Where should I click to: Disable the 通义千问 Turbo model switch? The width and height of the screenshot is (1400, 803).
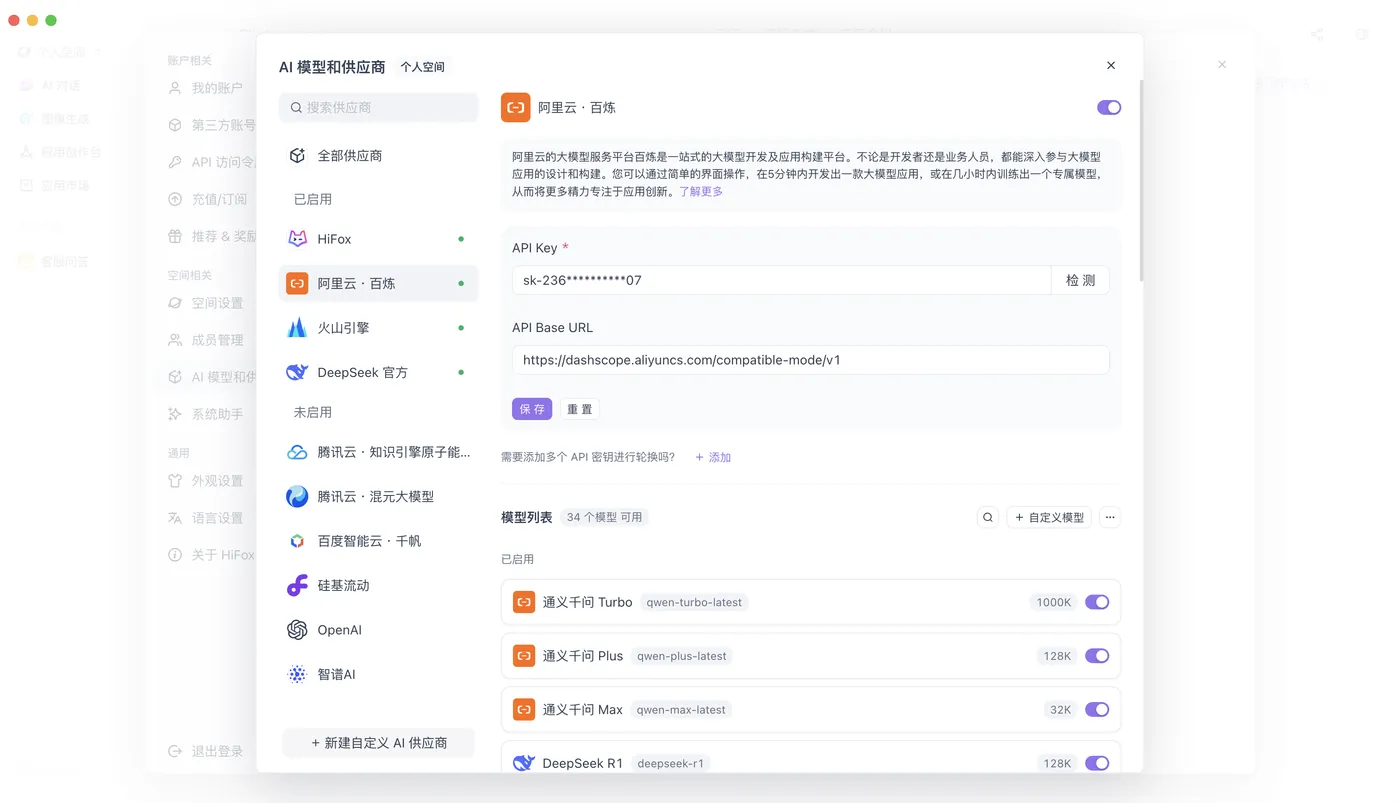click(x=1097, y=602)
